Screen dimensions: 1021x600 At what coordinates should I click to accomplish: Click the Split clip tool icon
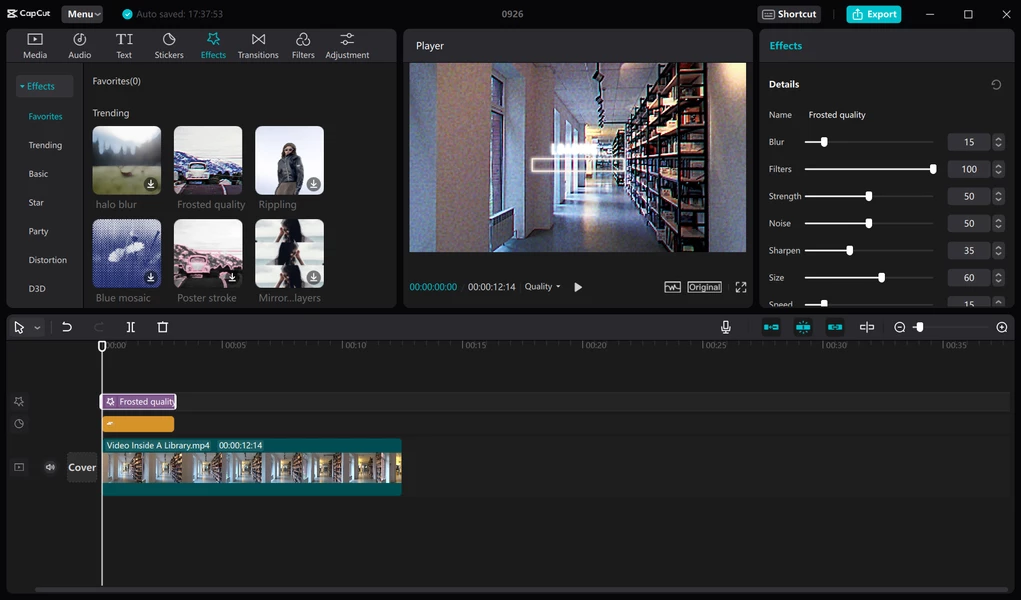130,327
